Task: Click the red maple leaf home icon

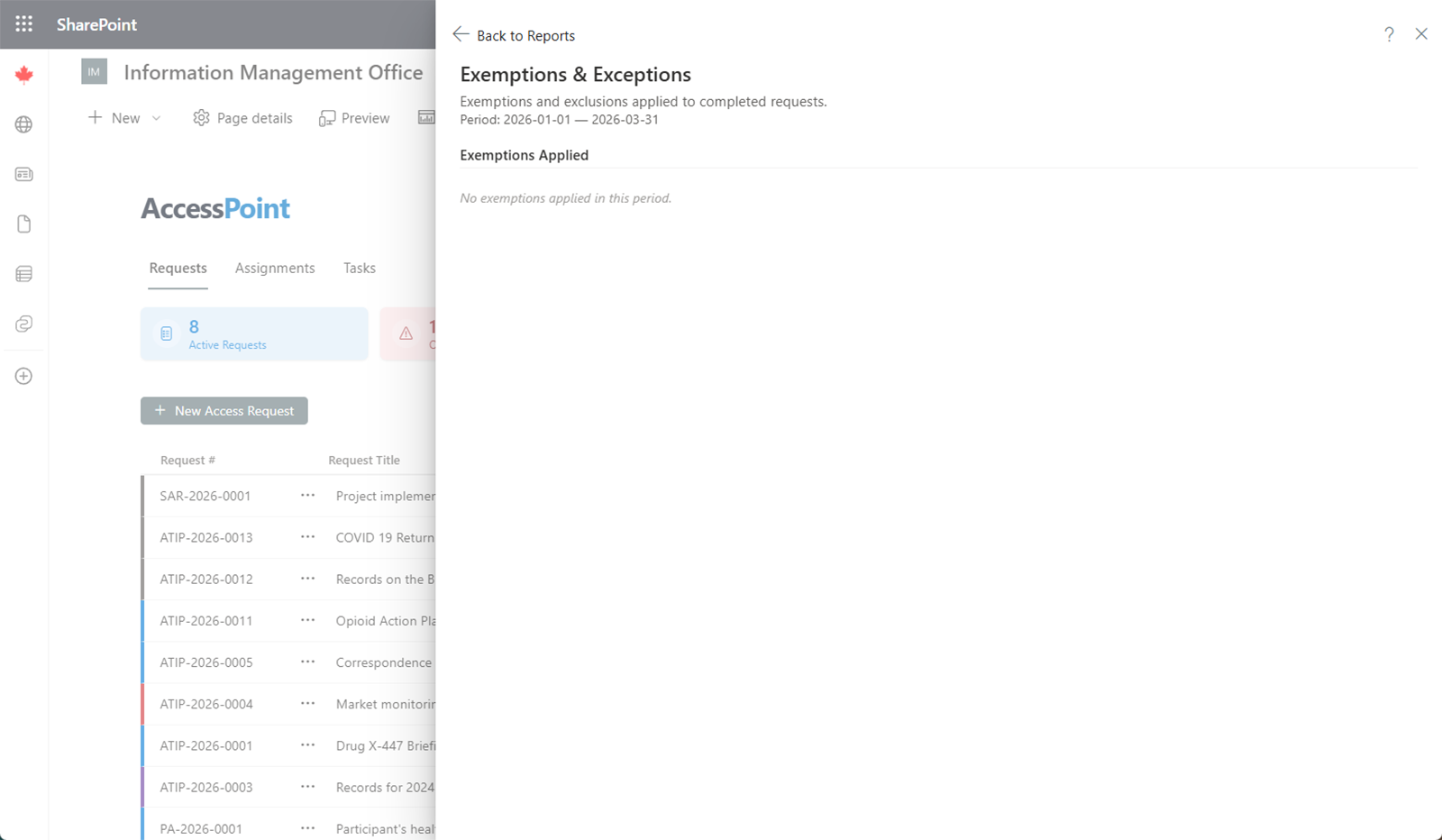Action: point(24,75)
